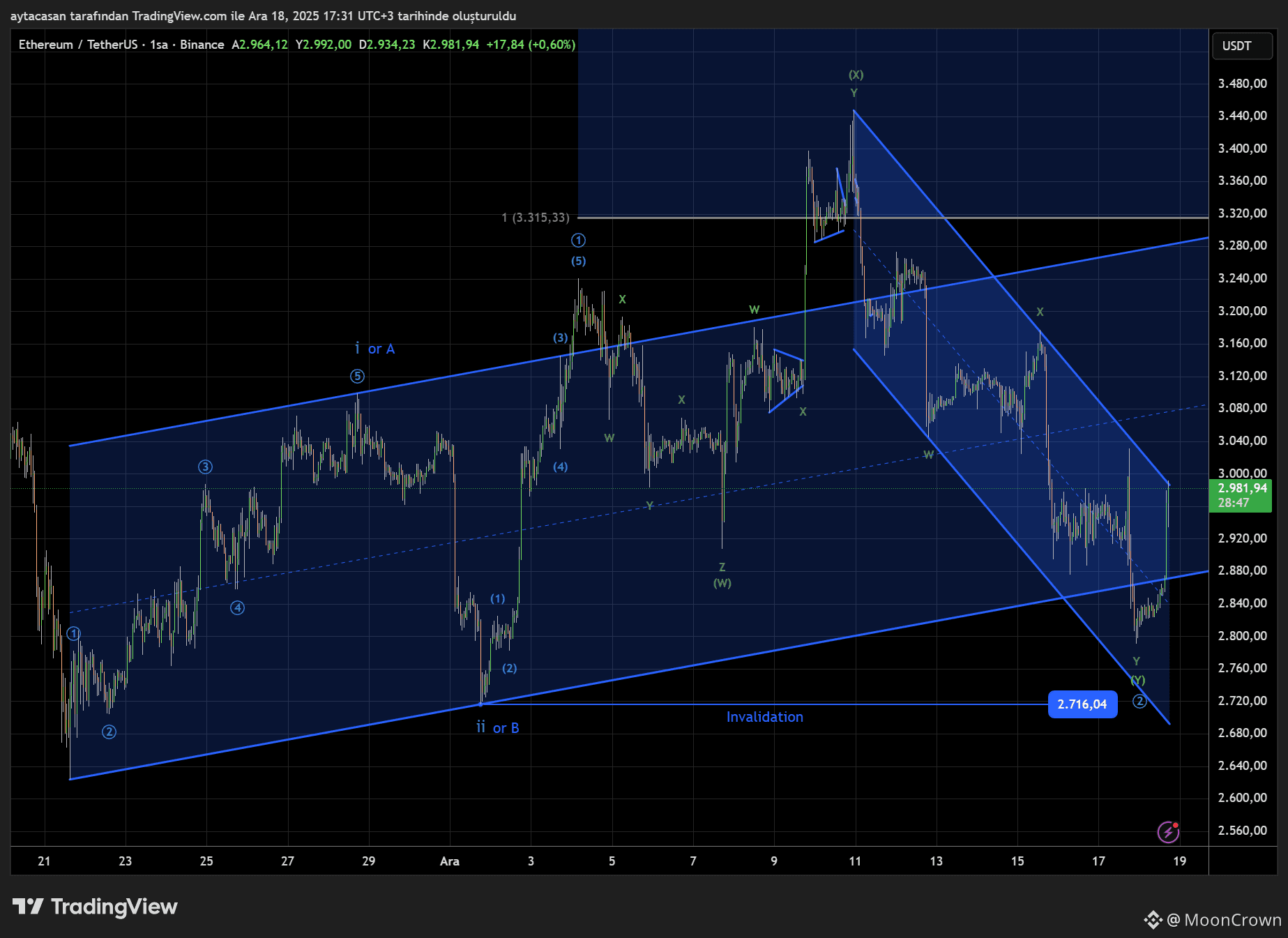Click the (X) wave label at the top
The image size is (1288, 938).
tap(856, 75)
